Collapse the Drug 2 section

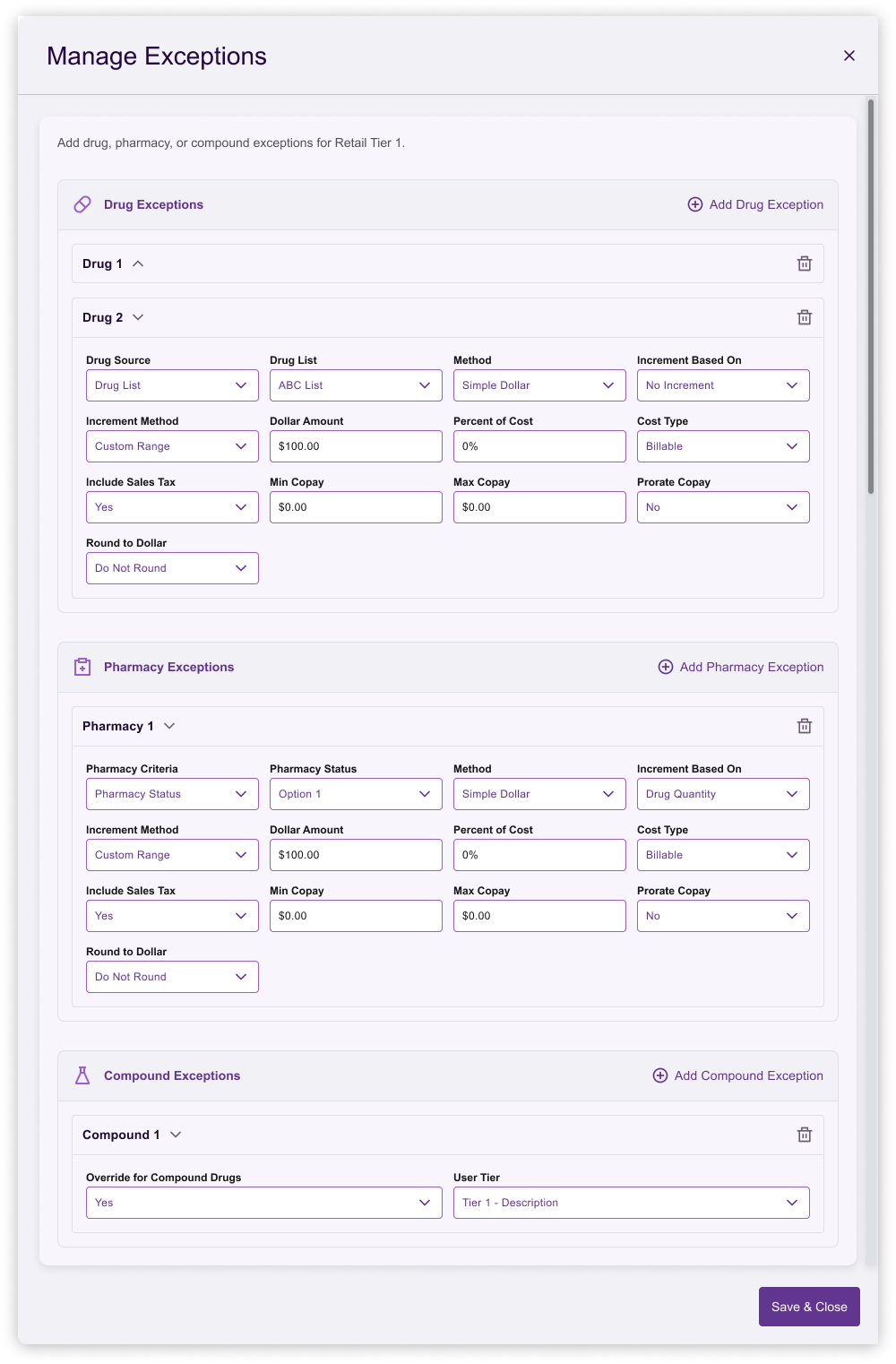(x=138, y=317)
